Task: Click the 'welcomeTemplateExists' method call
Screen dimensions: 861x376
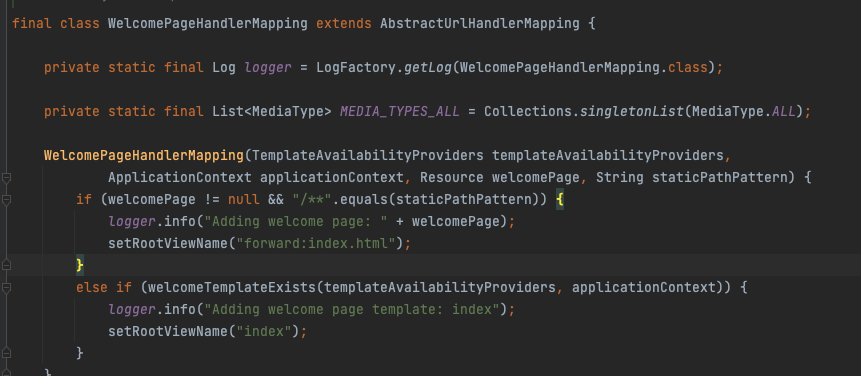Action: coord(232,287)
